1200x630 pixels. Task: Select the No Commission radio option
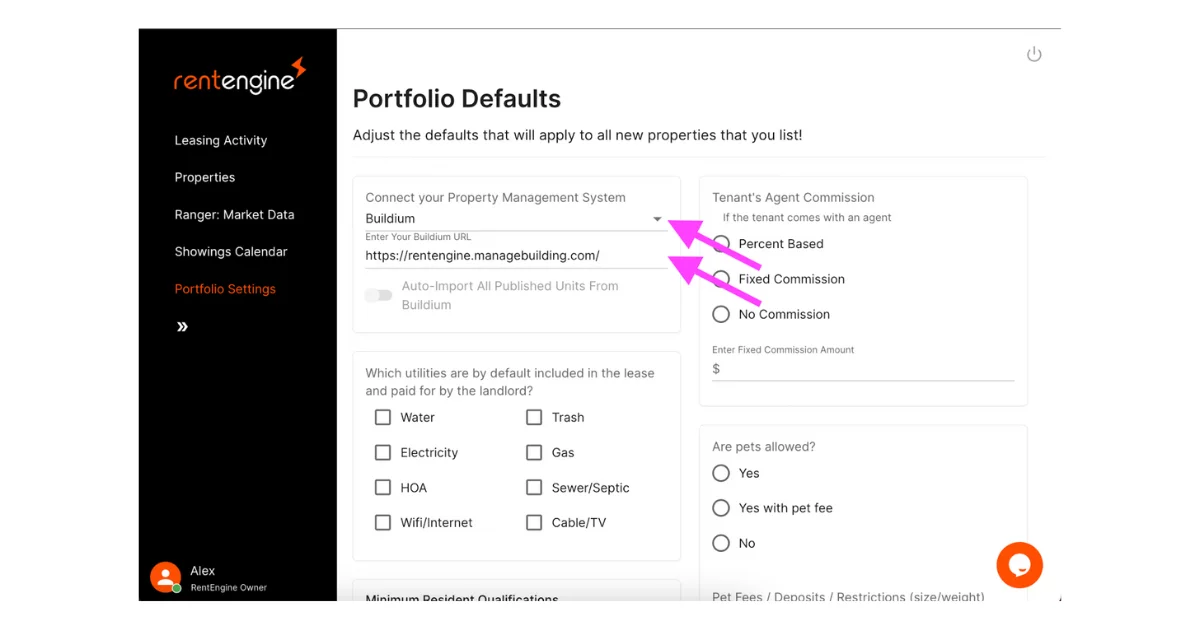(721, 314)
